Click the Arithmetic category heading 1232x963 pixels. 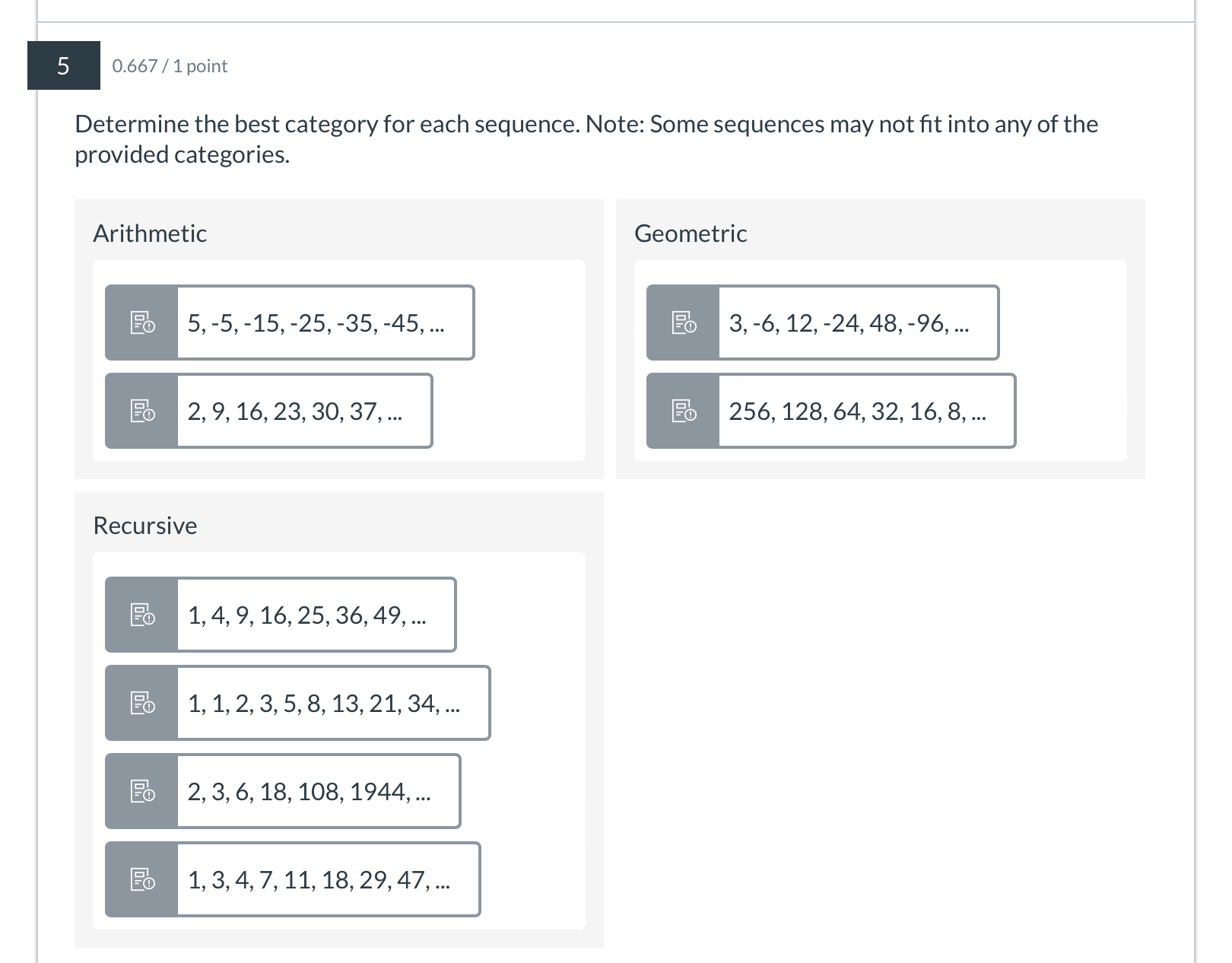pyautogui.click(x=150, y=234)
